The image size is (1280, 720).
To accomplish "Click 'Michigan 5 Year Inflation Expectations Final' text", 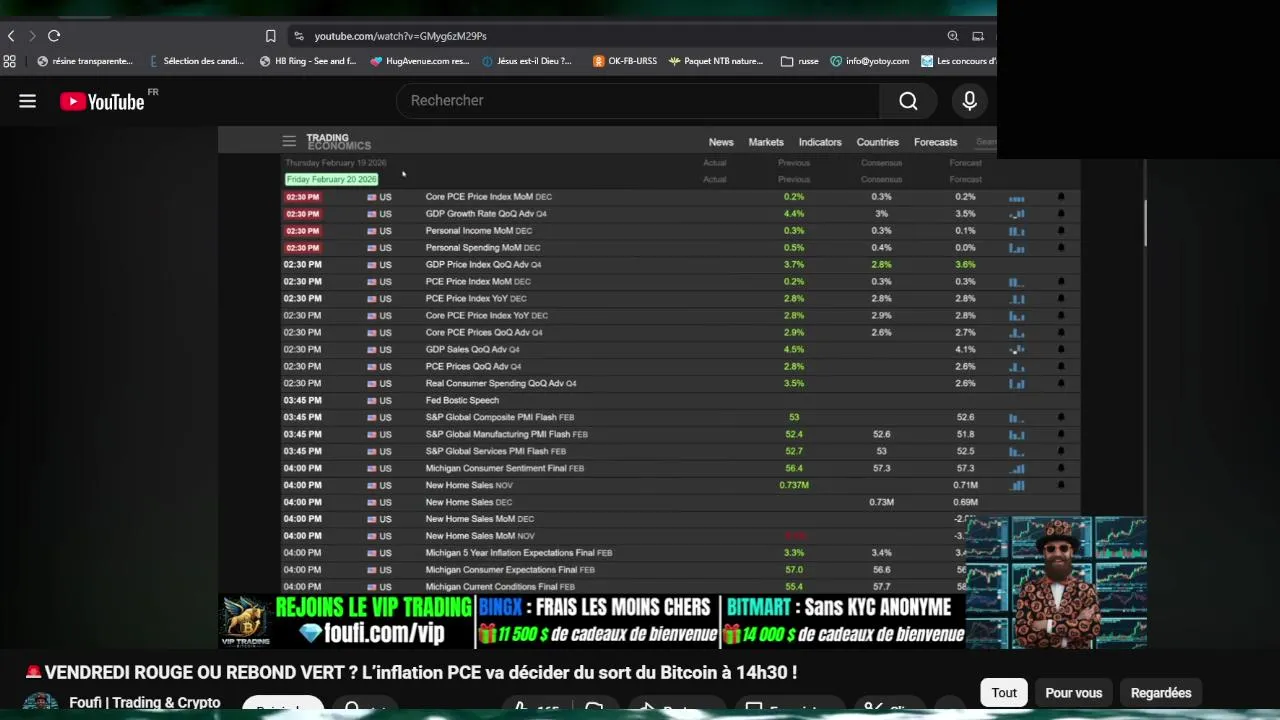I will (519, 553).
